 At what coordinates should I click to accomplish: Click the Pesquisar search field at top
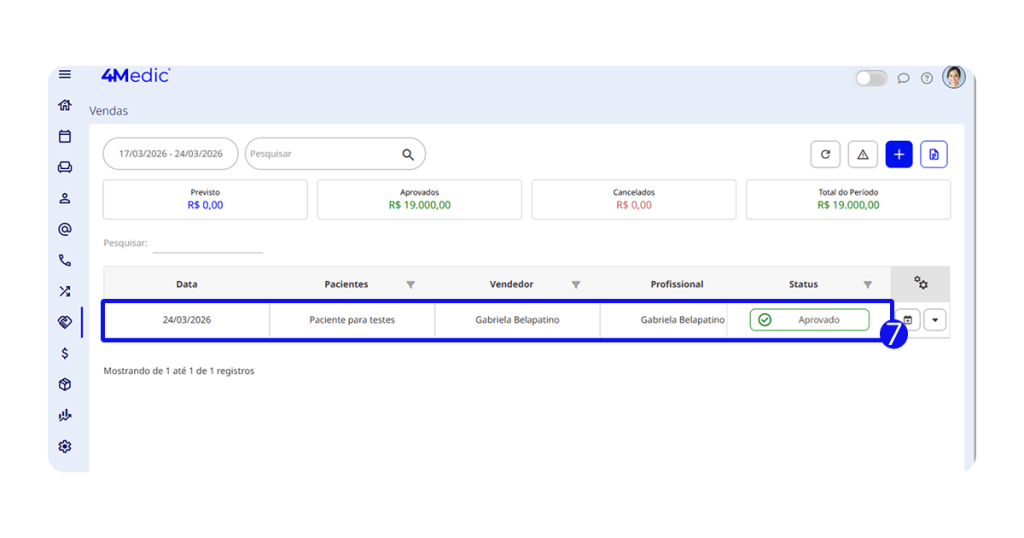(323, 154)
